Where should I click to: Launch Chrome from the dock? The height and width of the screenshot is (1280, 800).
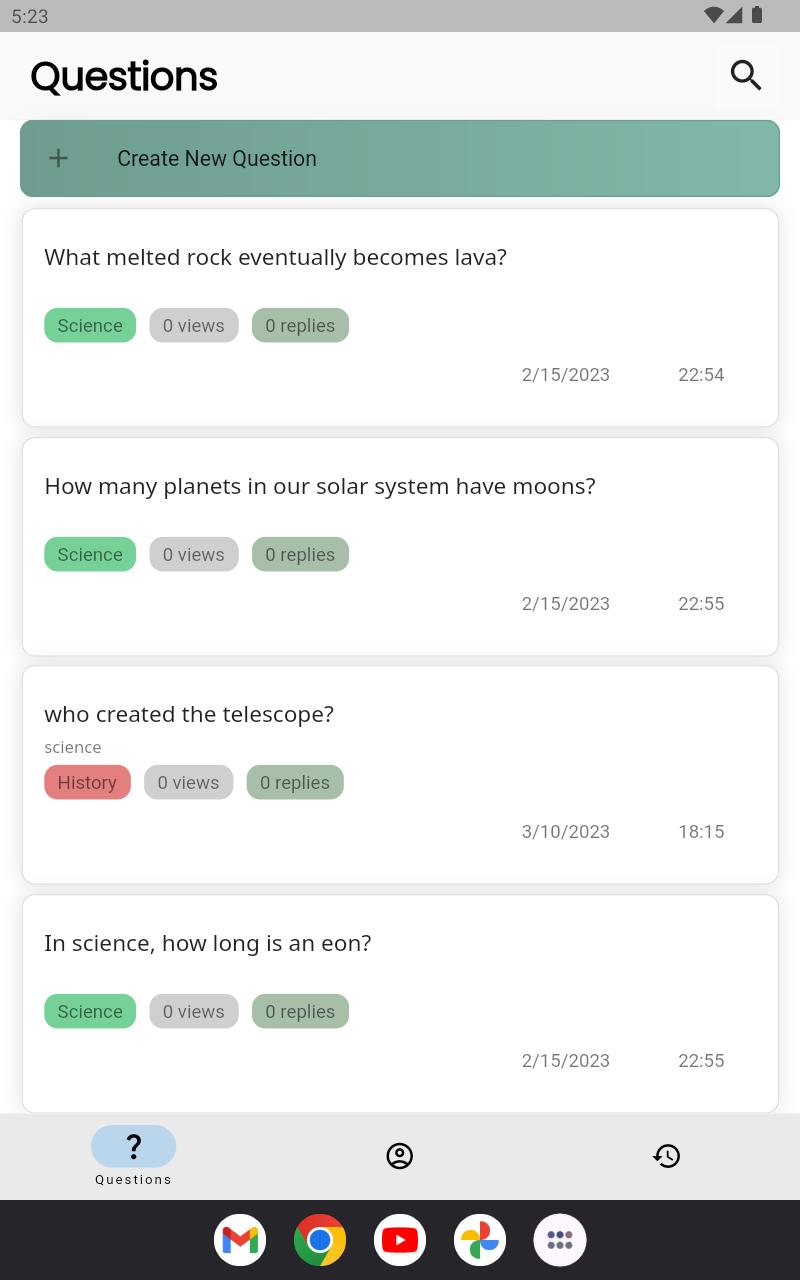pos(320,1240)
